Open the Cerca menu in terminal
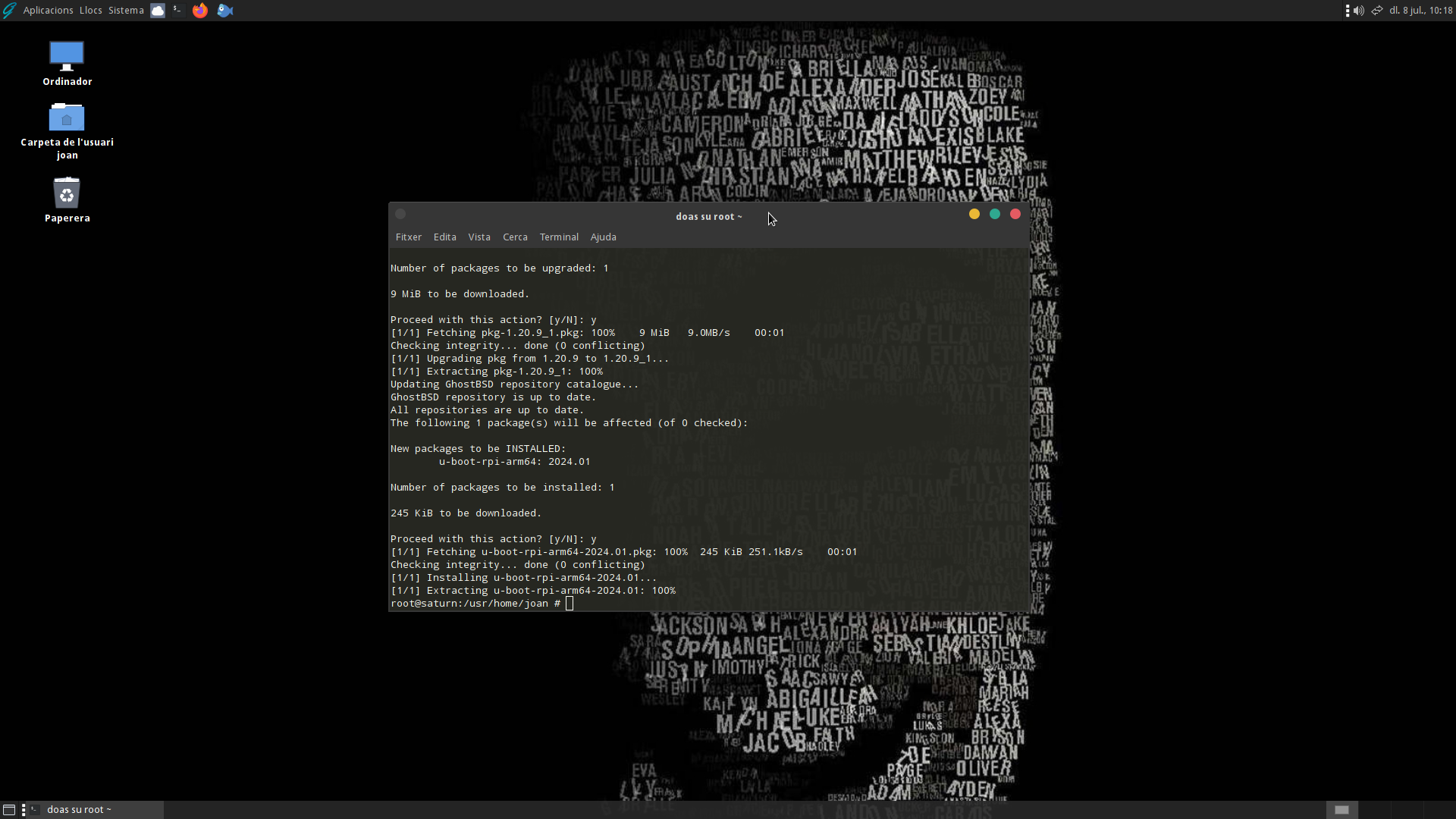The height and width of the screenshot is (819, 1456). pyautogui.click(x=515, y=237)
